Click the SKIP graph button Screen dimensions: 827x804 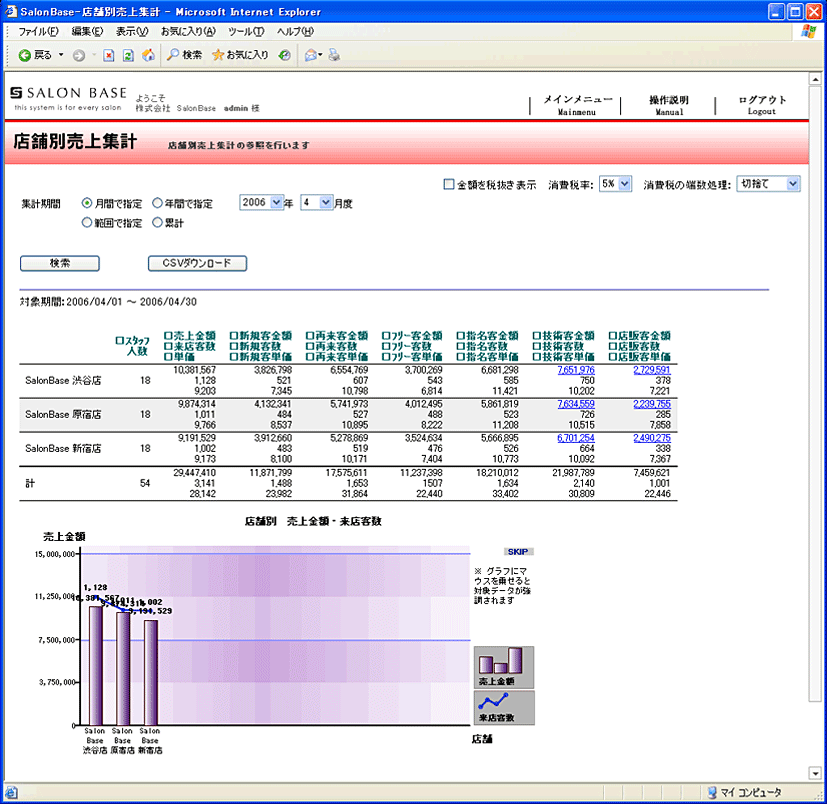pyautogui.click(x=518, y=552)
